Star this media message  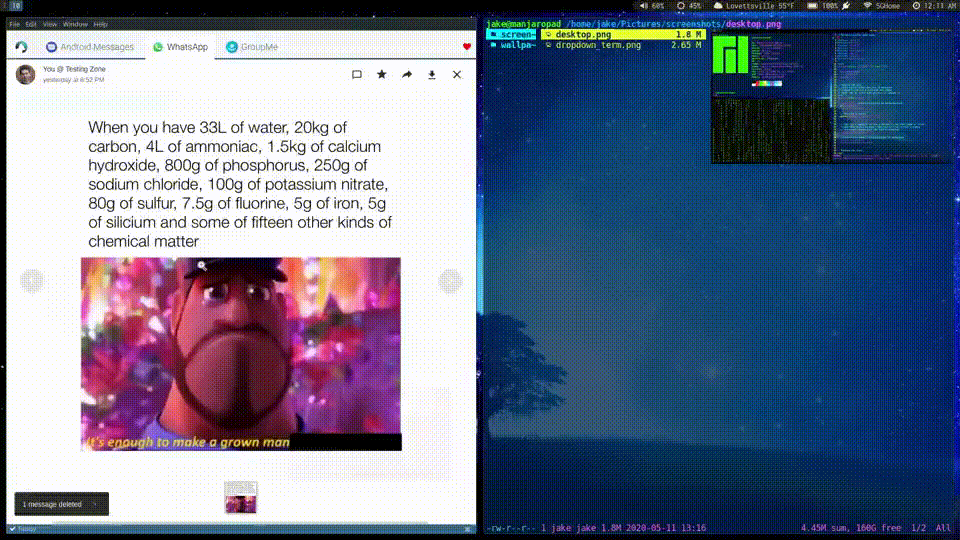(382, 75)
